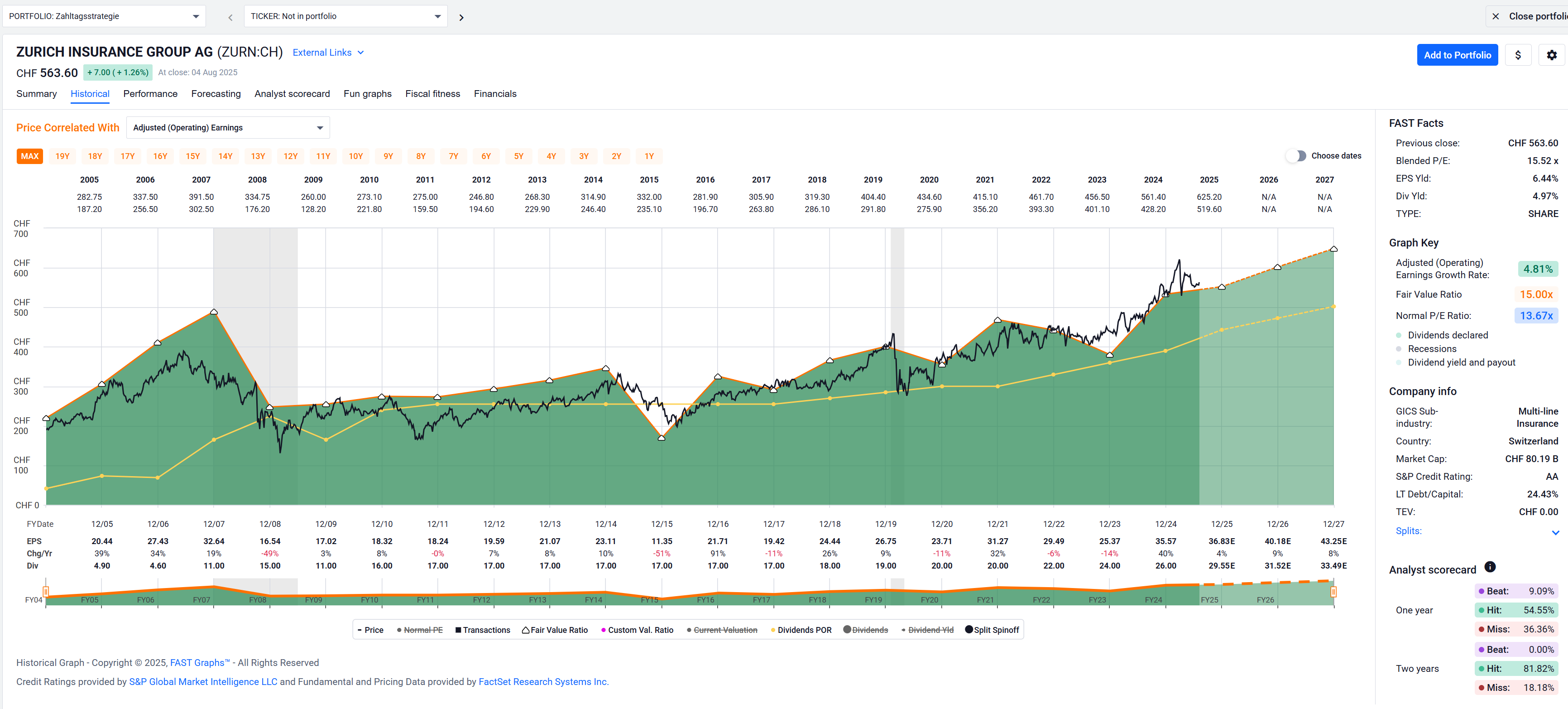Select the 12Y time range
This screenshot has height=709, width=1568.
pyautogui.click(x=291, y=157)
